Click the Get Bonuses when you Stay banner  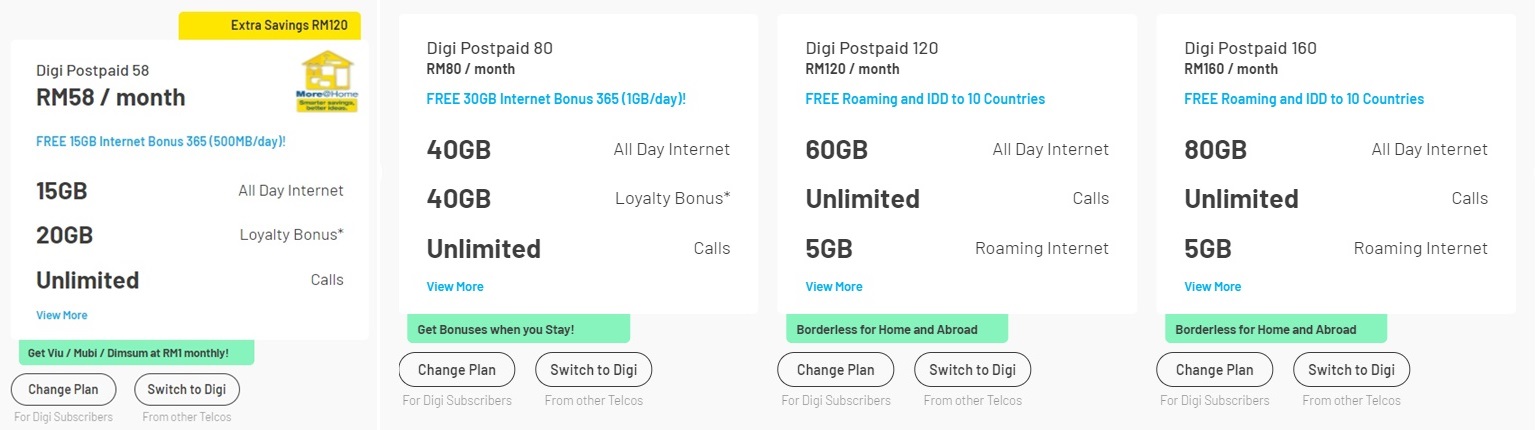pyautogui.click(x=518, y=329)
